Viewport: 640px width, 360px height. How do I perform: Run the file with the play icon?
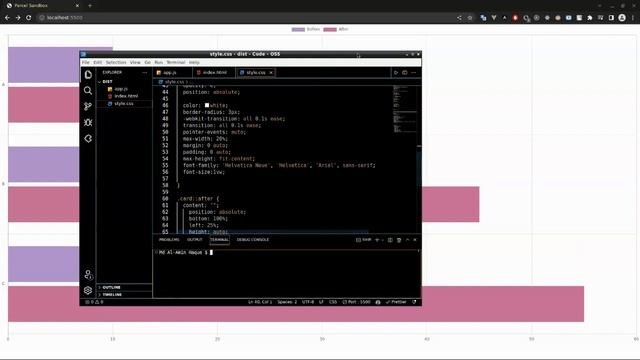point(396,73)
